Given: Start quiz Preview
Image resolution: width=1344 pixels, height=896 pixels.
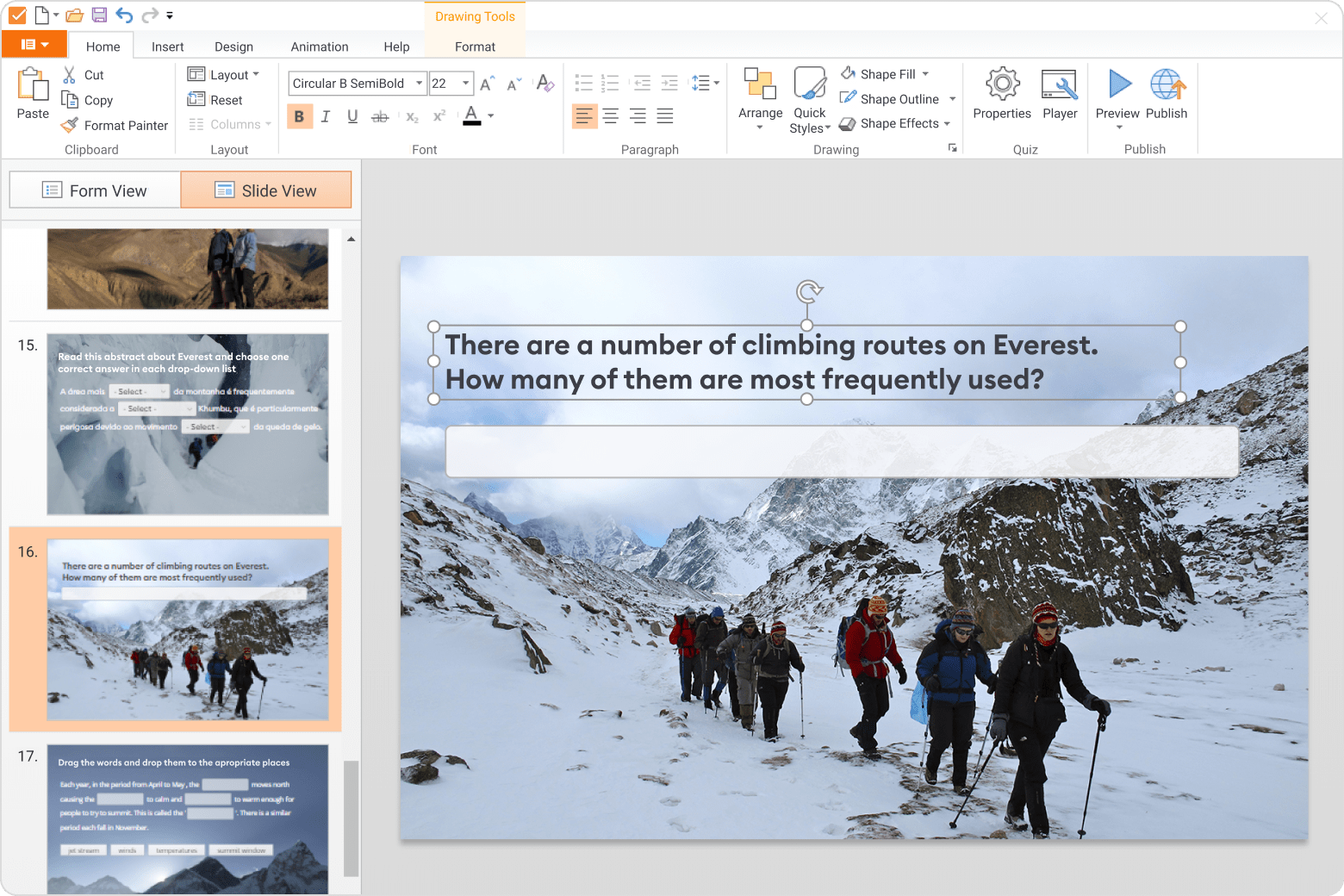Looking at the screenshot, I should pyautogui.click(x=1117, y=95).
